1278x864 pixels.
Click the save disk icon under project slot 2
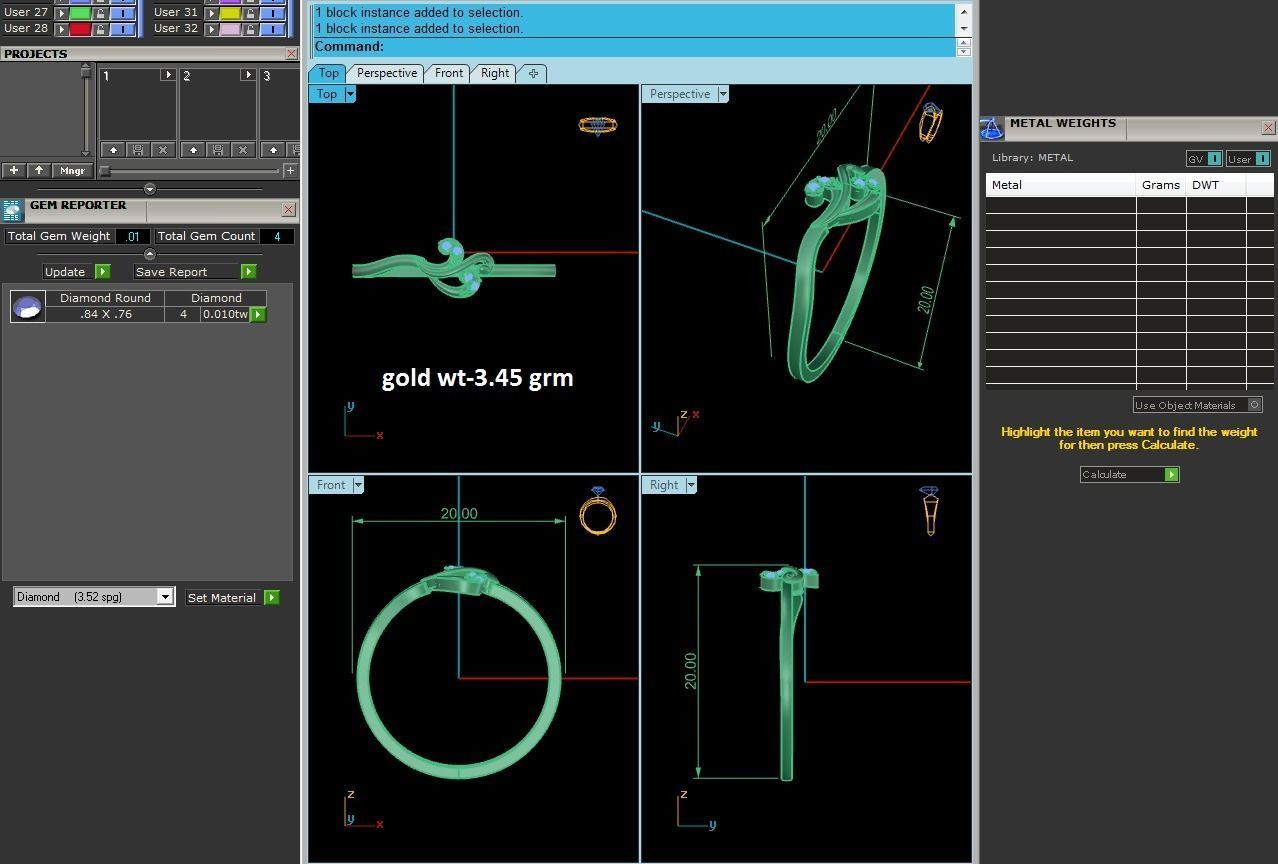[218, 150]
